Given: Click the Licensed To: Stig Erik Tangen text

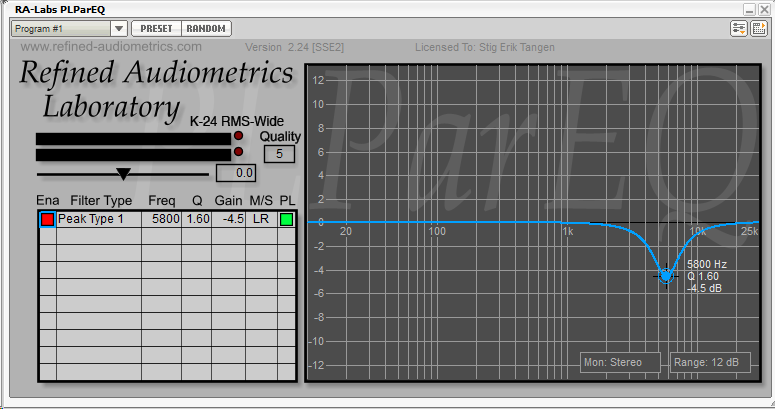Looking at the screenshot, I should click(x=485, y=47).
